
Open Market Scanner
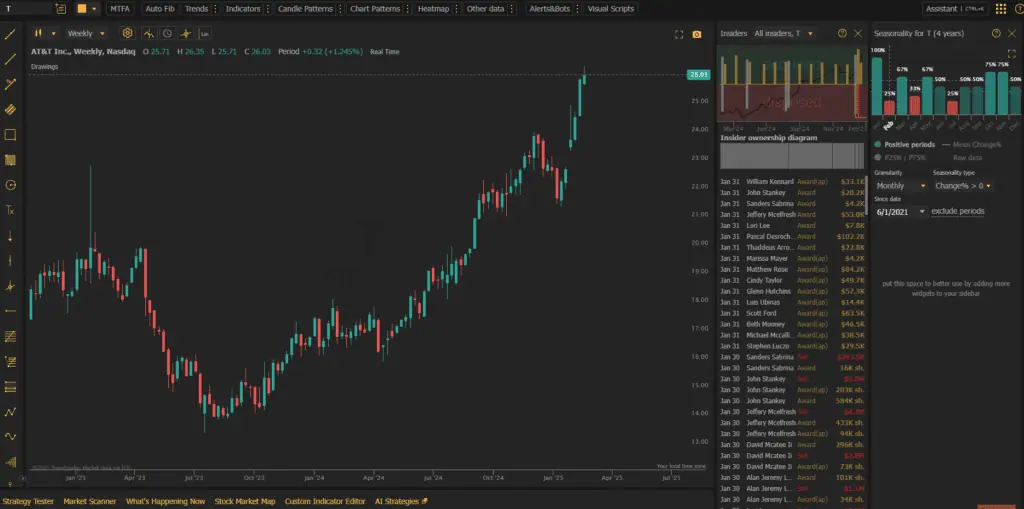[x=89, y=501]
